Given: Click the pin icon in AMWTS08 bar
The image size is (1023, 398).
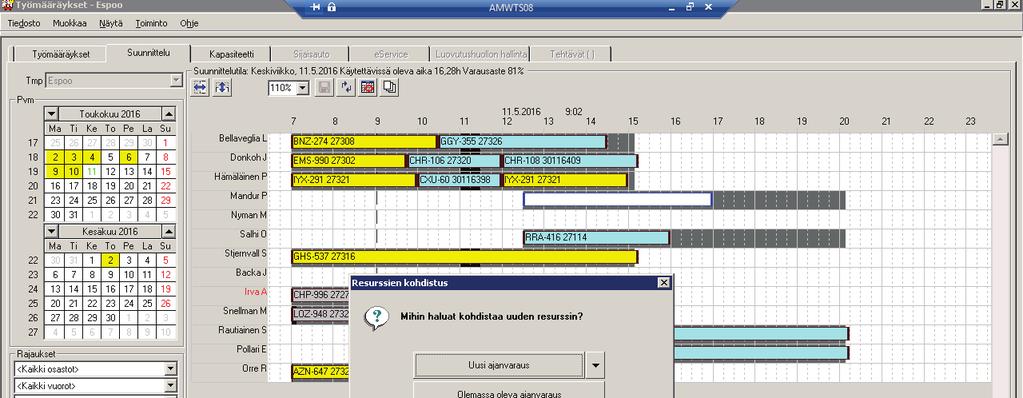Looking at the screenshot, I should pos(316,7).
